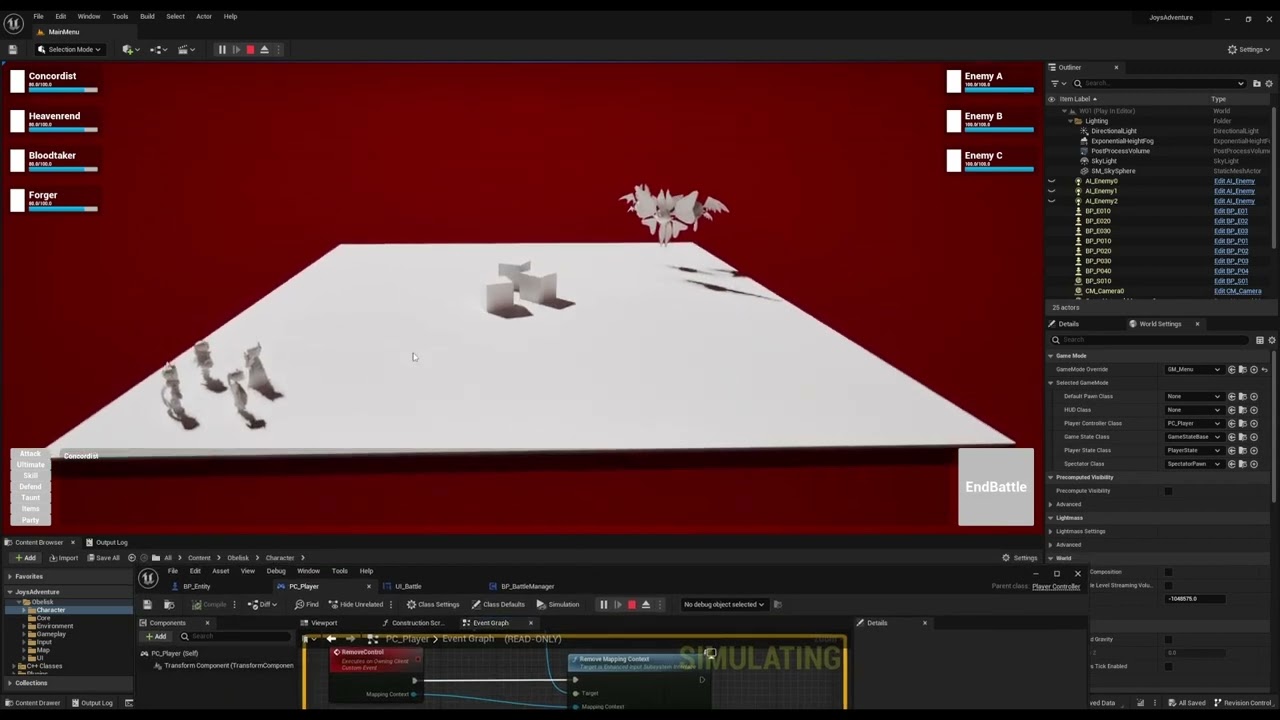
Task: Open the File menu in the main editor
Action: (38, 16)
